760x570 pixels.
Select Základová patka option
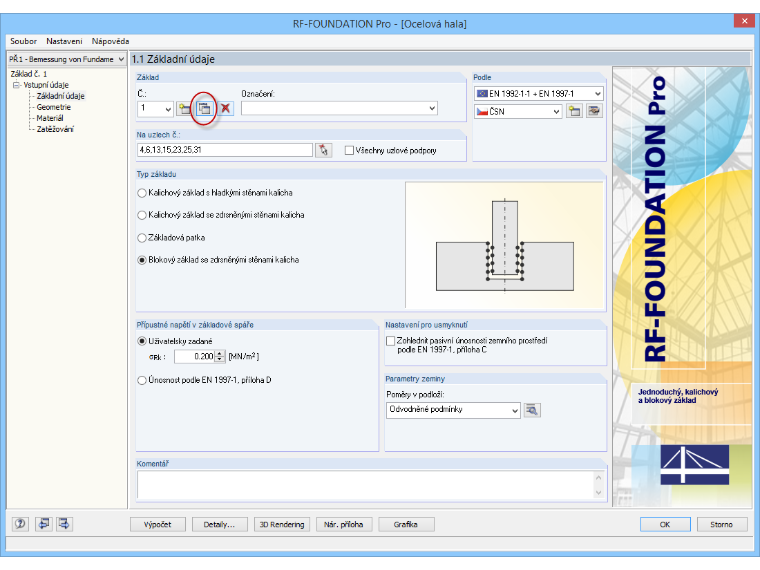[x=142, y=238]
